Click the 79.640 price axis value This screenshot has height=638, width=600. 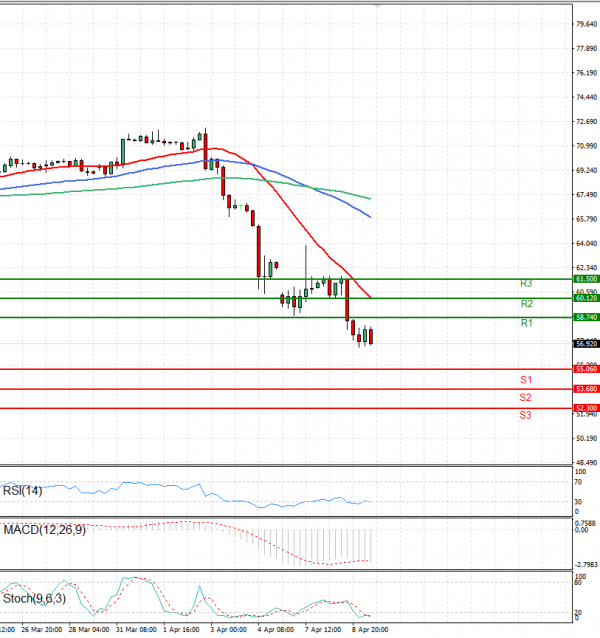pos(587,24)
